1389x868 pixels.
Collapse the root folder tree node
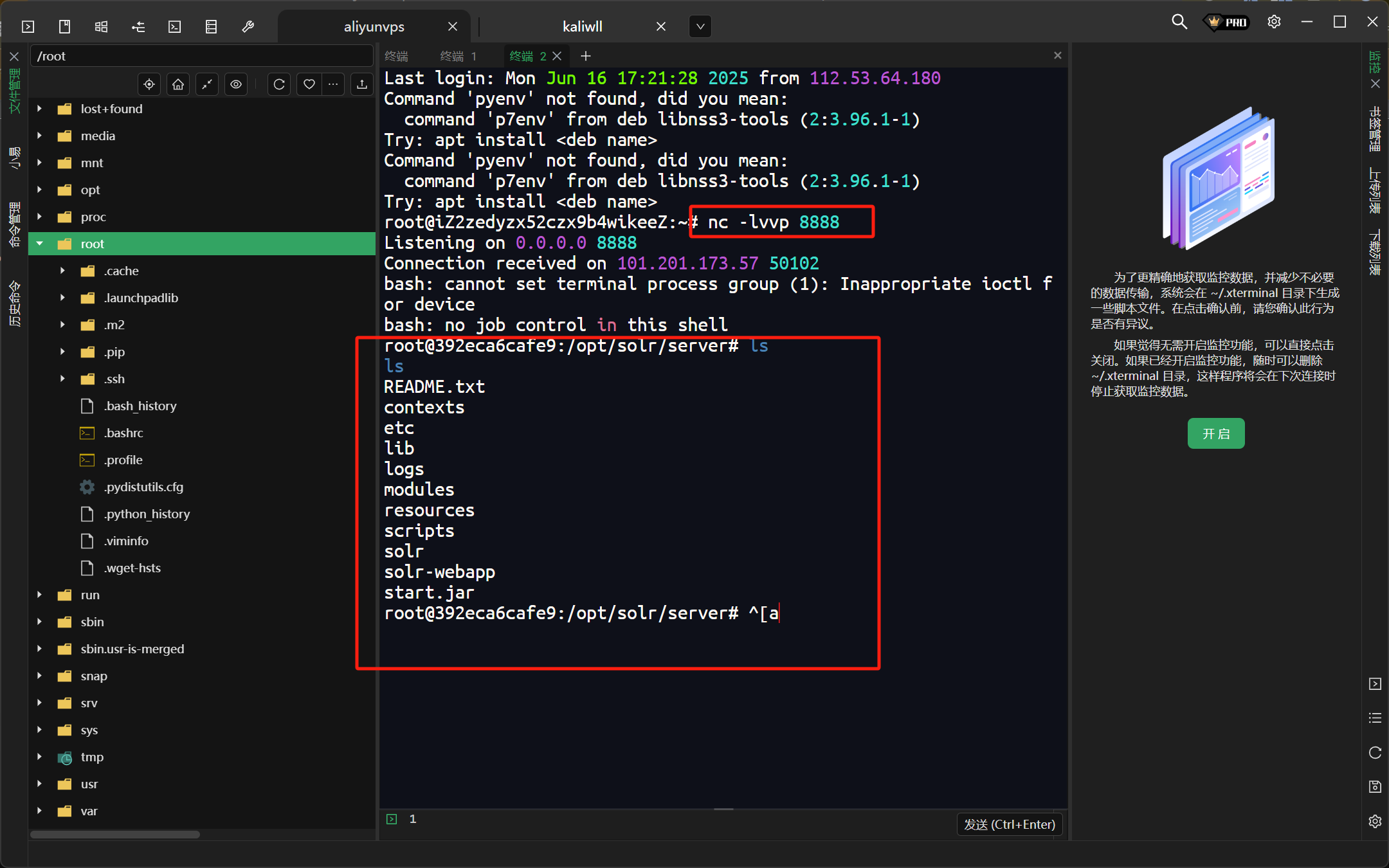pyautogui.click(x=40, y=244)
